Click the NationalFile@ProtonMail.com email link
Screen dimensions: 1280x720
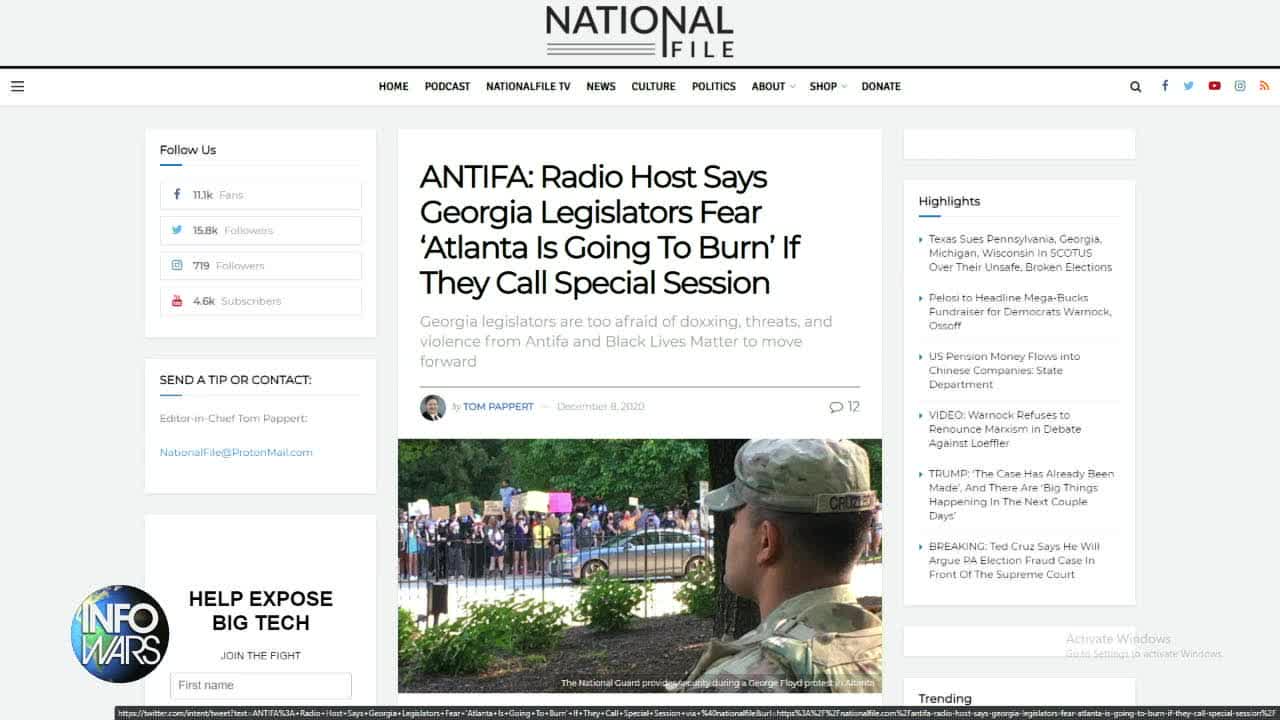(x=236, y=452)
